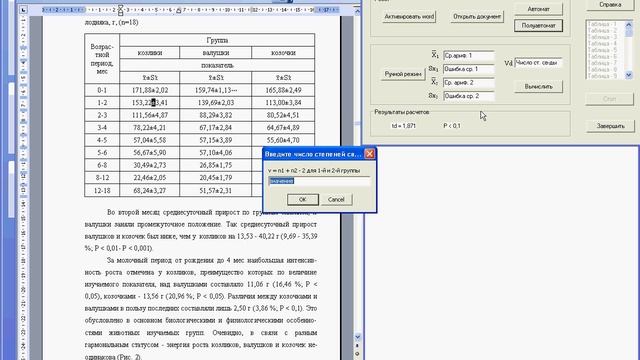This screenshot has height=360, width=640.
Task: Click the Word ruler tab-type selector icon
Action: click(x=24, y=10)
